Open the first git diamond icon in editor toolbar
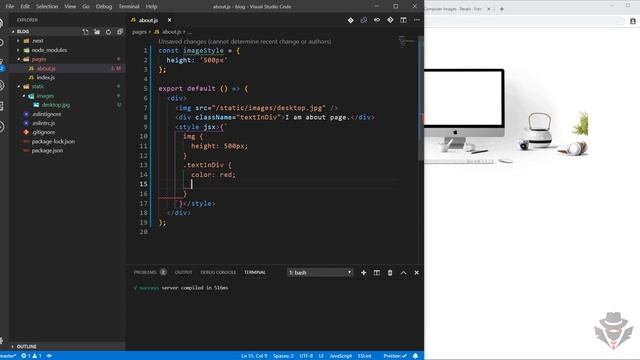The width and height of the screenshot is (640, 360). point(350,20)
